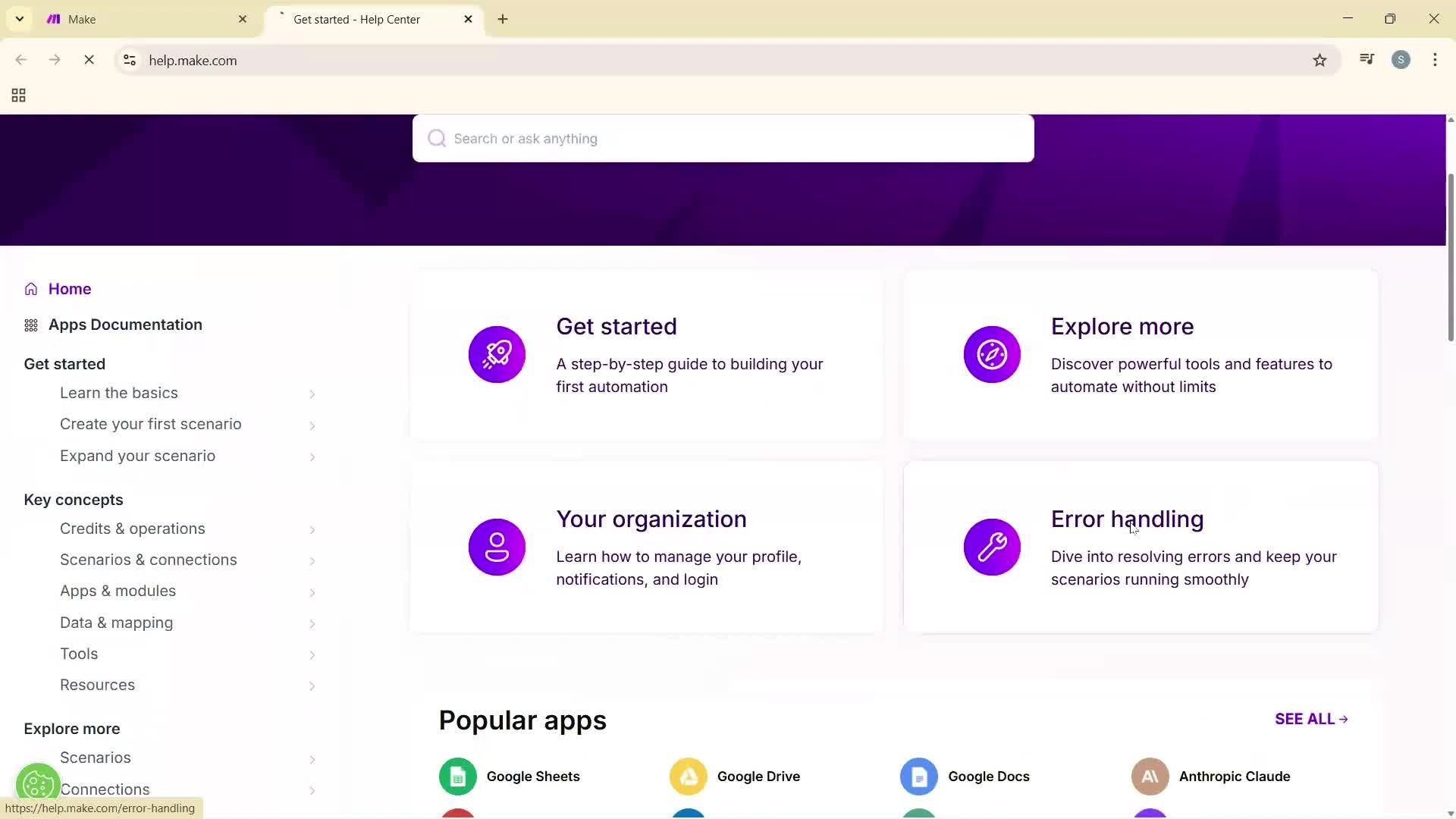Click the Home sidebar icon
The width and height of the screenshot is (1456, 819).
coord(30,289)
